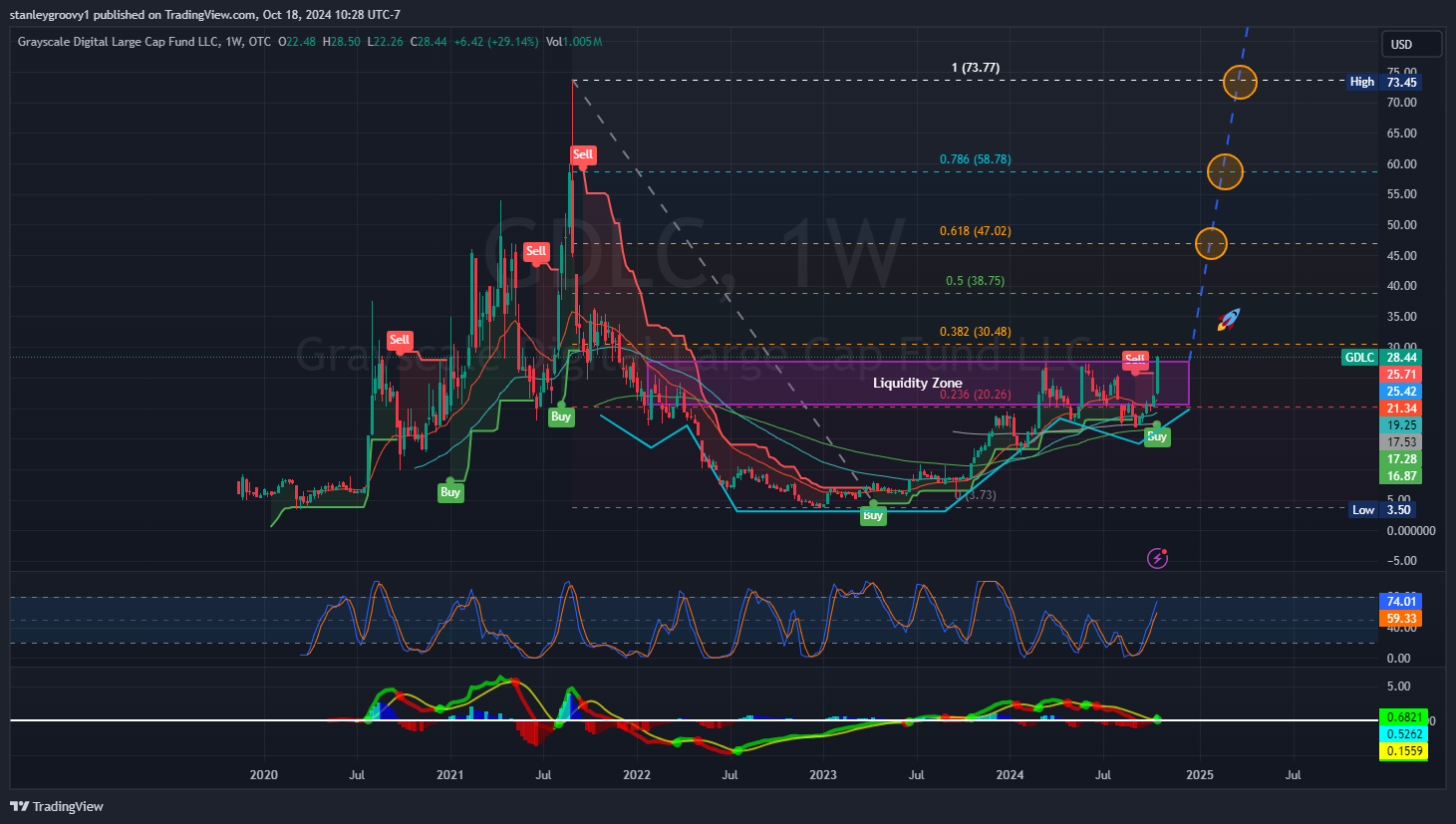This screenshot has height=824, width=1456.
Task: Click the OTC exchange label
Action: pyautogui.click(x=259, y=42)
